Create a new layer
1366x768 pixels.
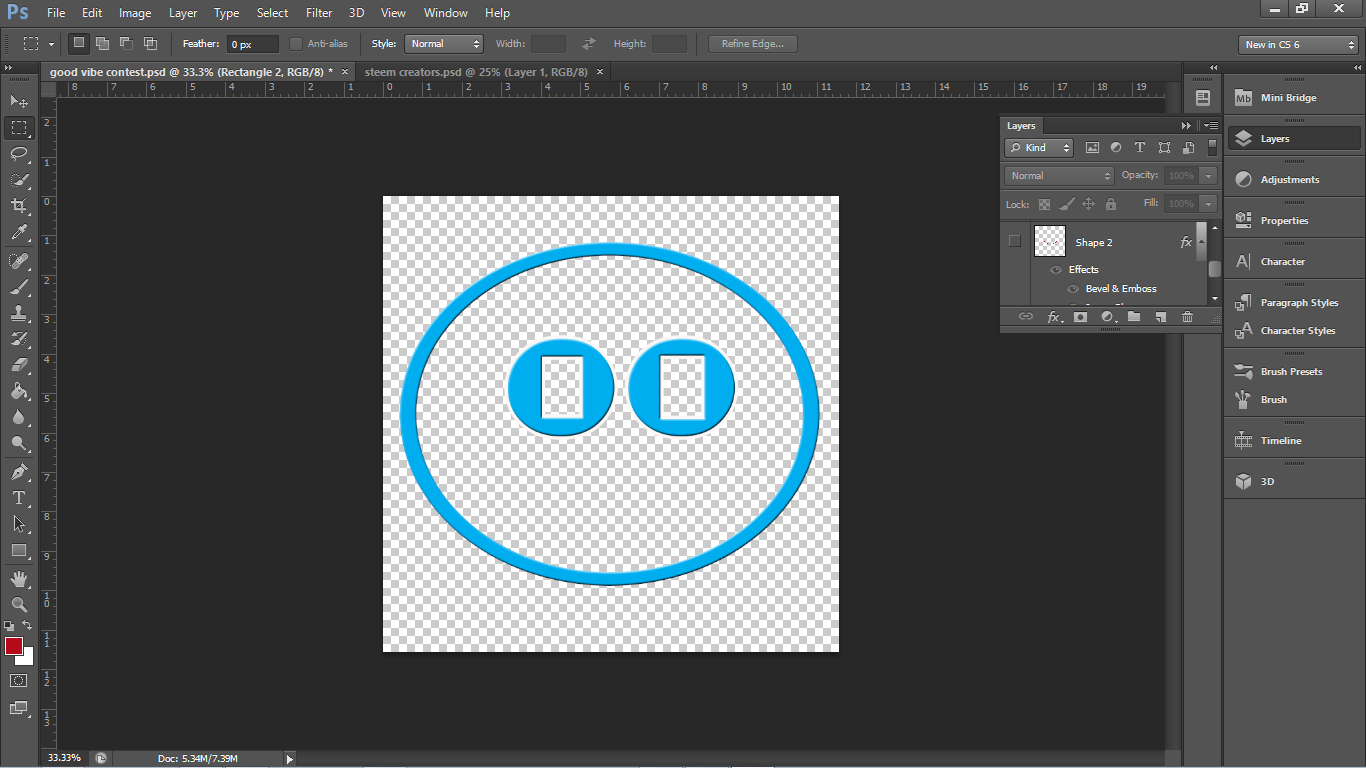[x=1160, y=317]
